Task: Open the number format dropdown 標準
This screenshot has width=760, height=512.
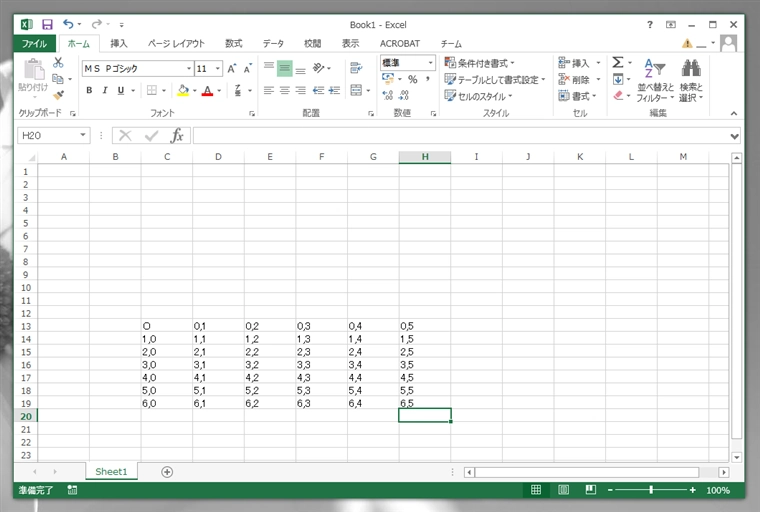Action: coord(430,63)
